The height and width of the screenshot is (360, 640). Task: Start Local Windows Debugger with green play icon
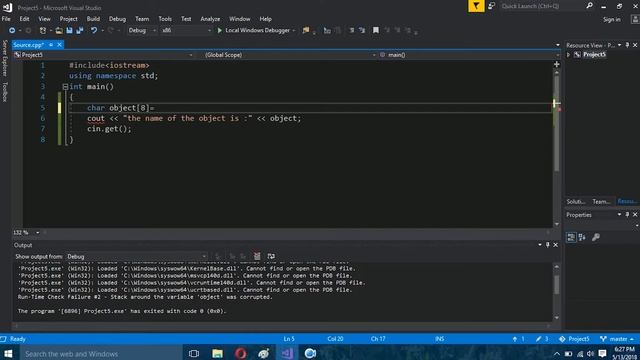(x=220, y=30)
